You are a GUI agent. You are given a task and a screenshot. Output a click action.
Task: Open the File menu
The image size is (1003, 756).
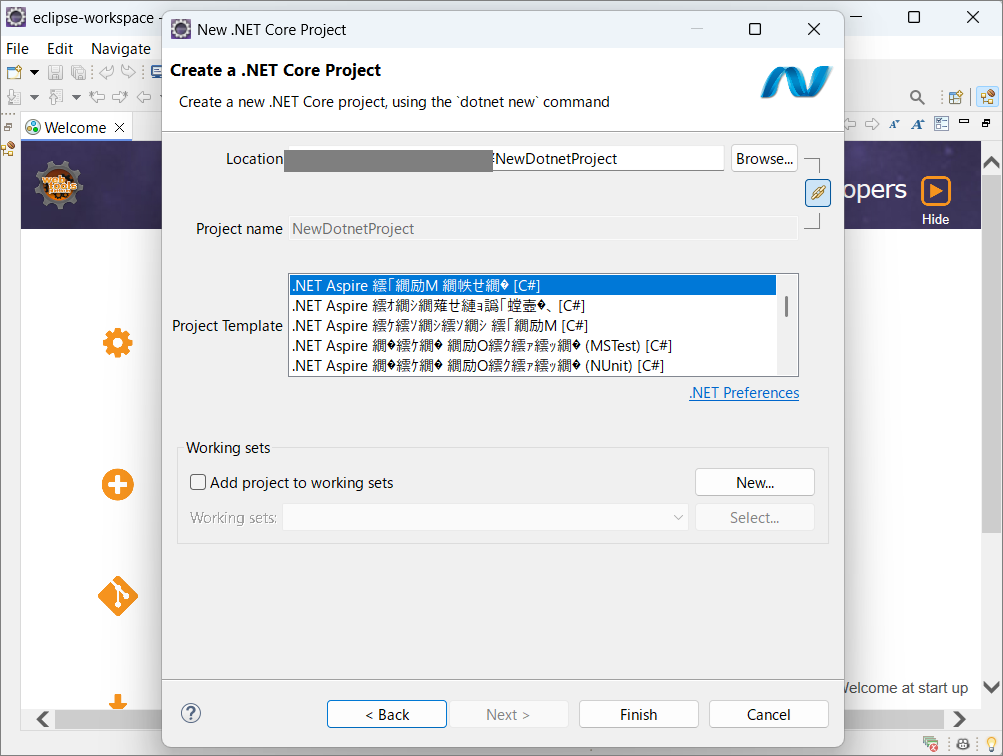tap(17, 49)
